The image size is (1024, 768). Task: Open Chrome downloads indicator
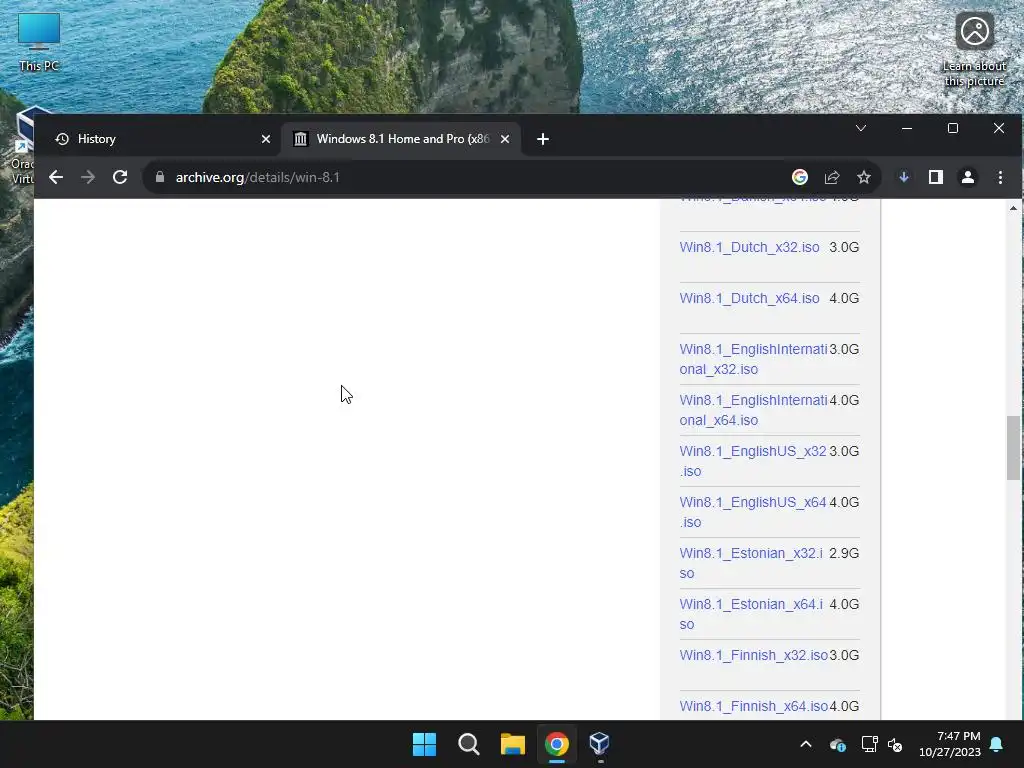904,177
